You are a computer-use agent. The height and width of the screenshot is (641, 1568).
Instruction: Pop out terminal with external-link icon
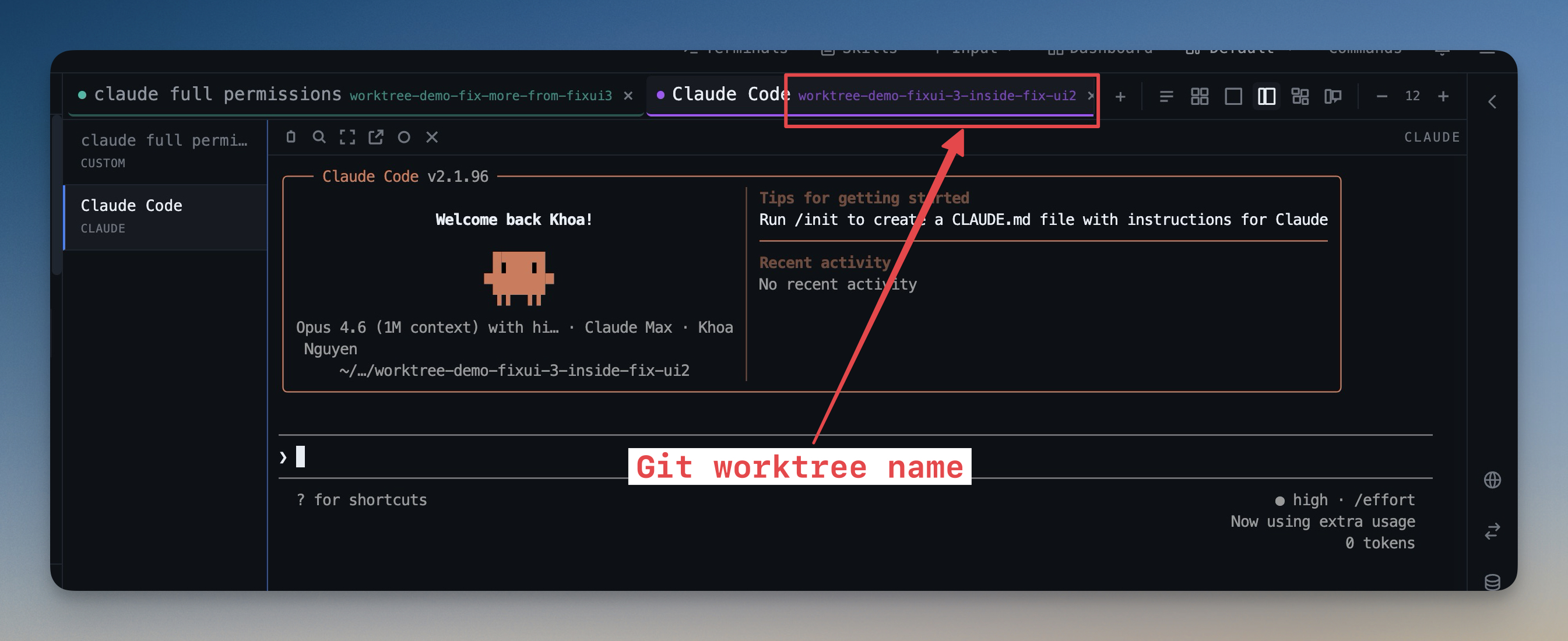375,137
